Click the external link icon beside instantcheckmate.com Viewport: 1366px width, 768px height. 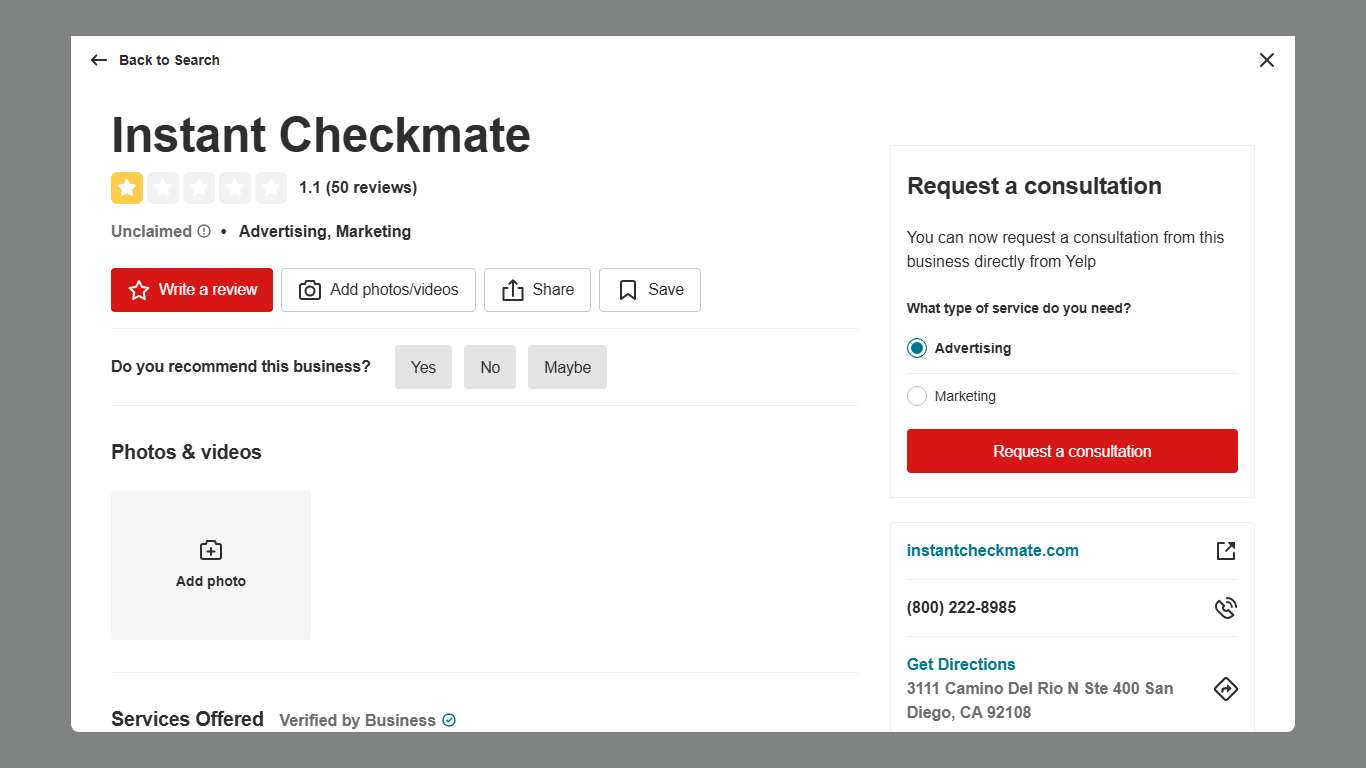coord(1226,550)
